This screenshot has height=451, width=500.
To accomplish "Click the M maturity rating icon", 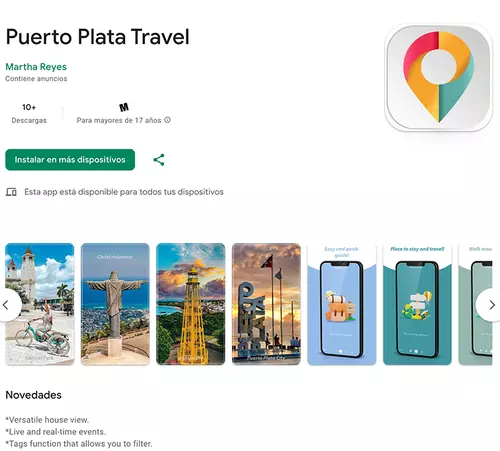I will pos(124,107).
